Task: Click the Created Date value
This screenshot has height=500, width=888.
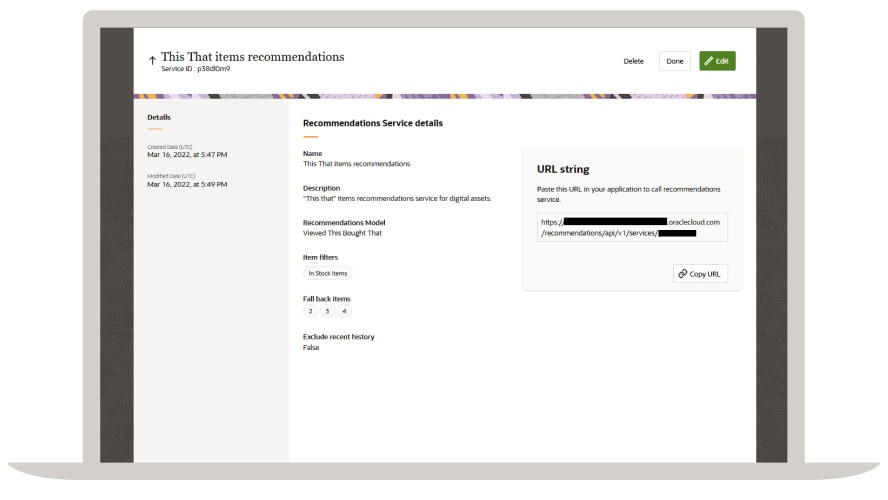Action: 187,155
